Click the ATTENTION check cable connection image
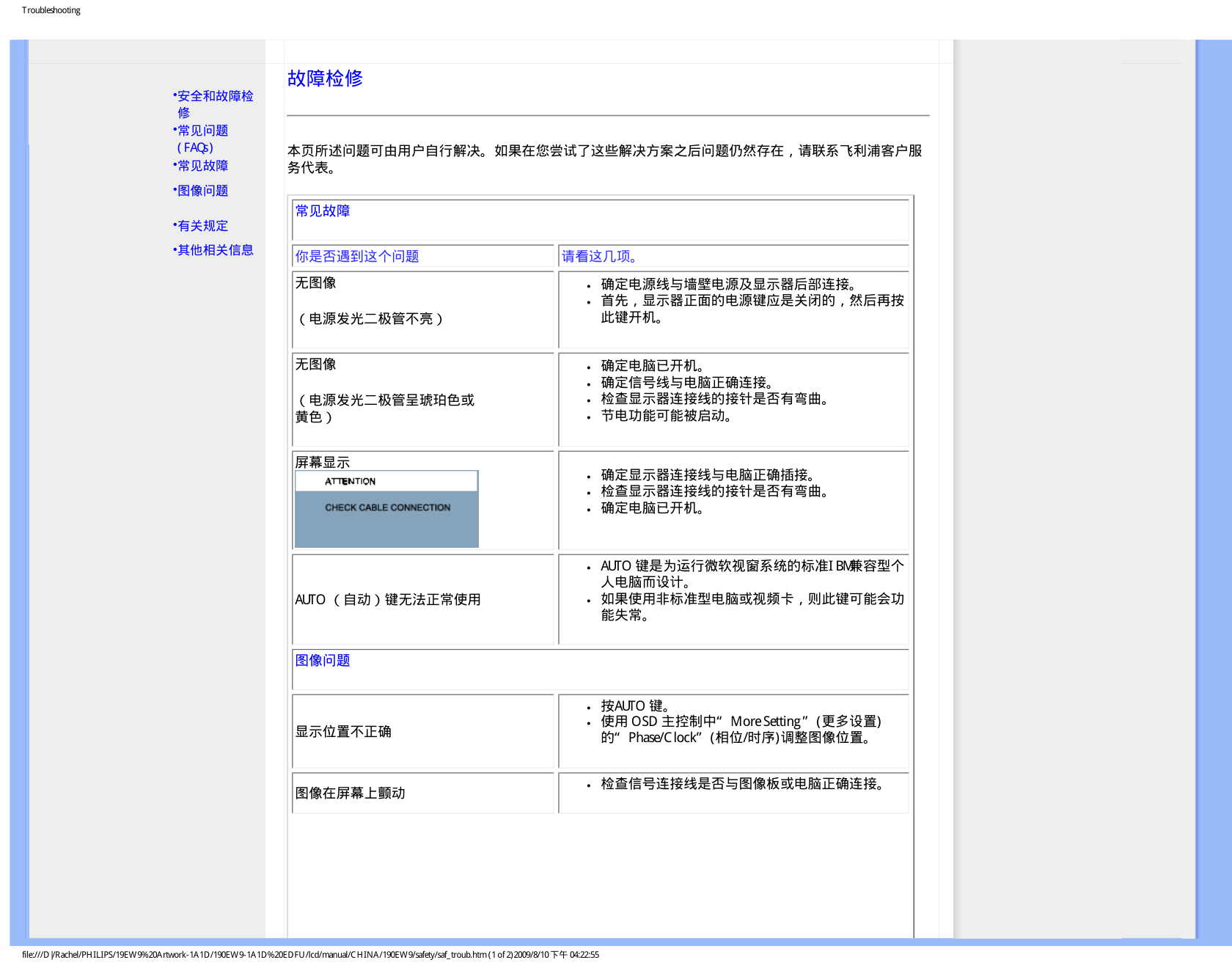Screen dimensions: 1232x968 coord(386,509)
